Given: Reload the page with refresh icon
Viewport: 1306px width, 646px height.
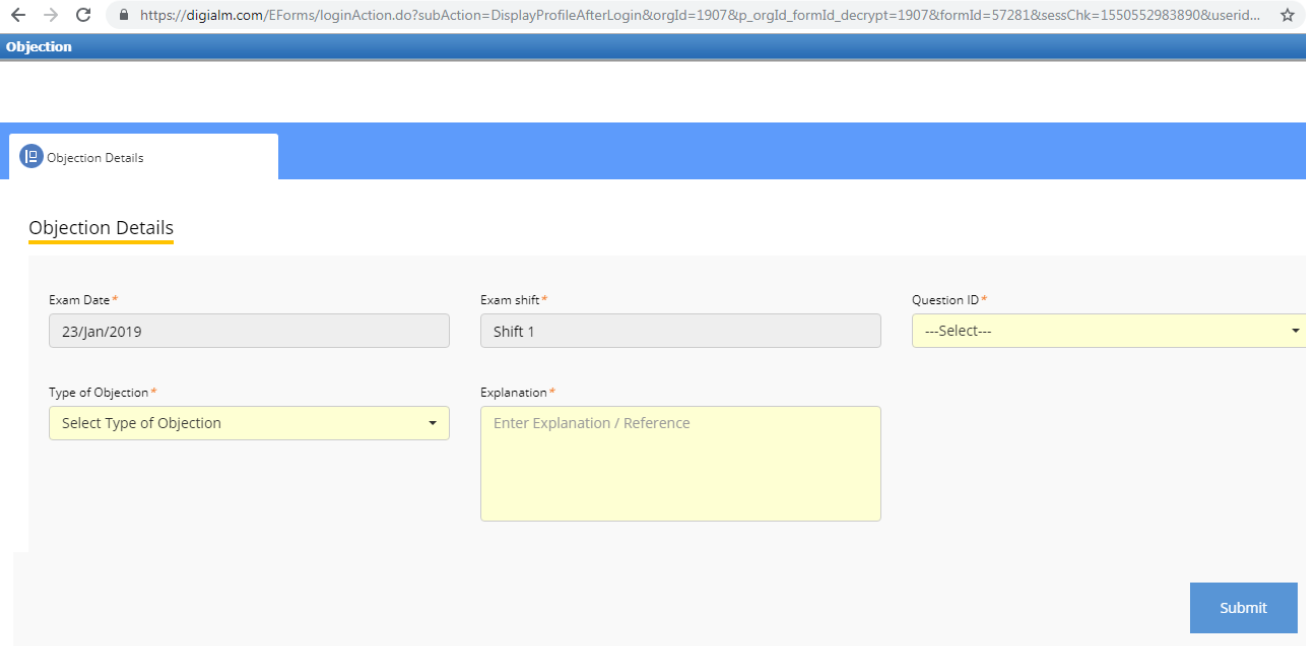Looking at the screenshot, I should (84, 15).
